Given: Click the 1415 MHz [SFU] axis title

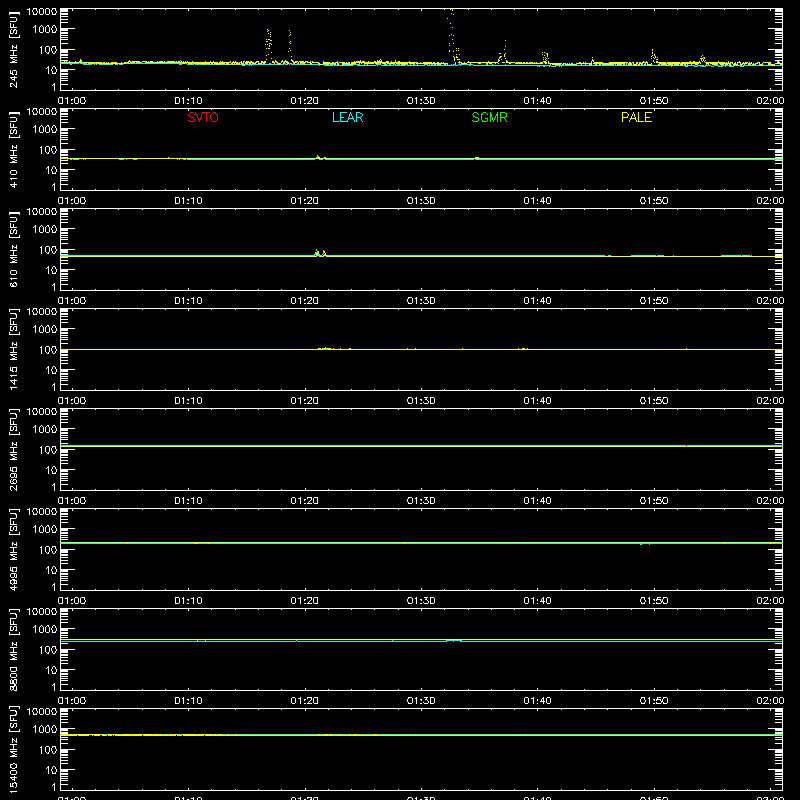Looking at the screenshot, I should click(x=13, y=349).
